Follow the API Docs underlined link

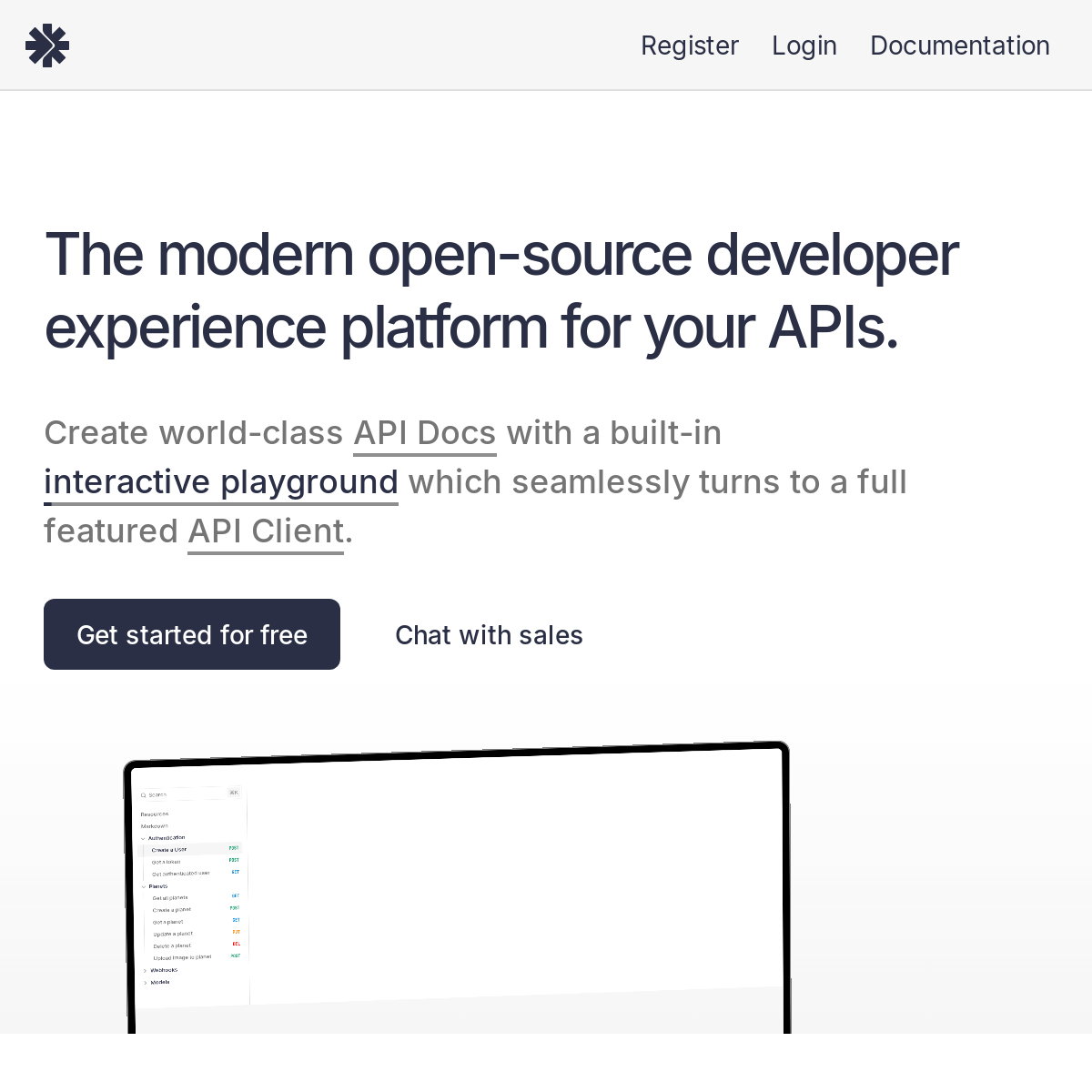click(424, 433)
